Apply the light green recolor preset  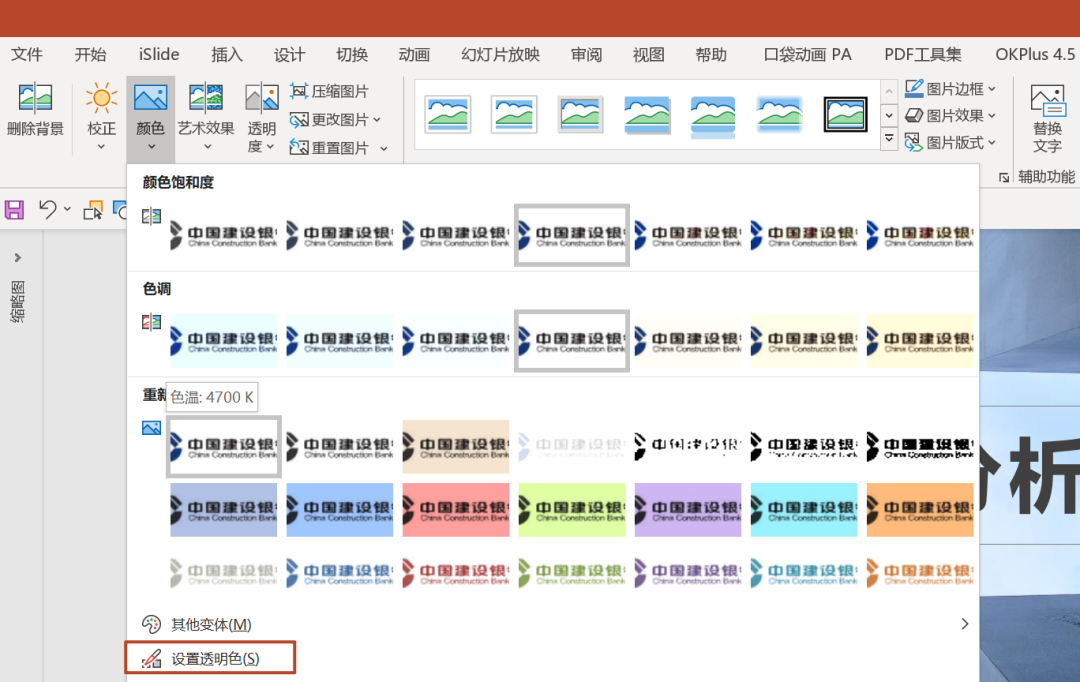click(572, 572)
